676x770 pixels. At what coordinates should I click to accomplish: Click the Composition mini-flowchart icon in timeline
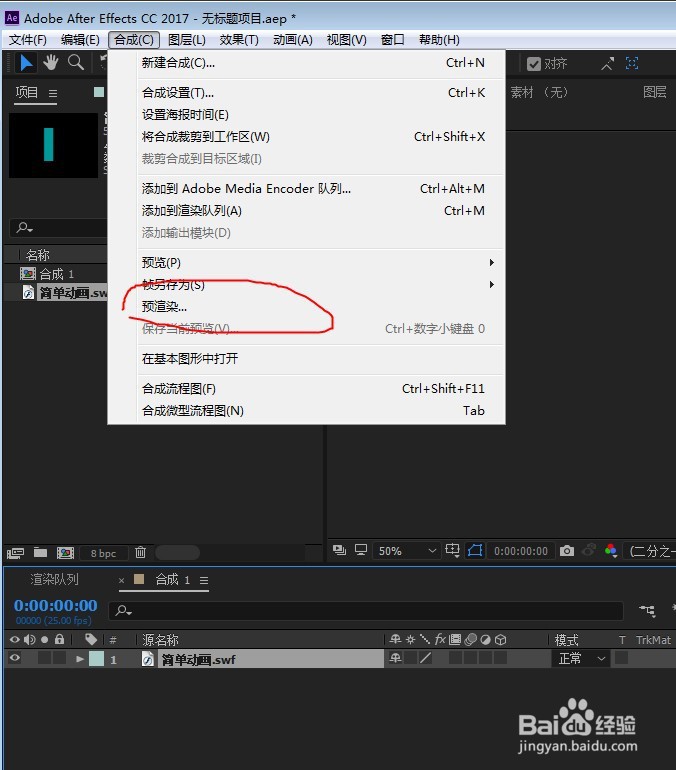[648, 610]
